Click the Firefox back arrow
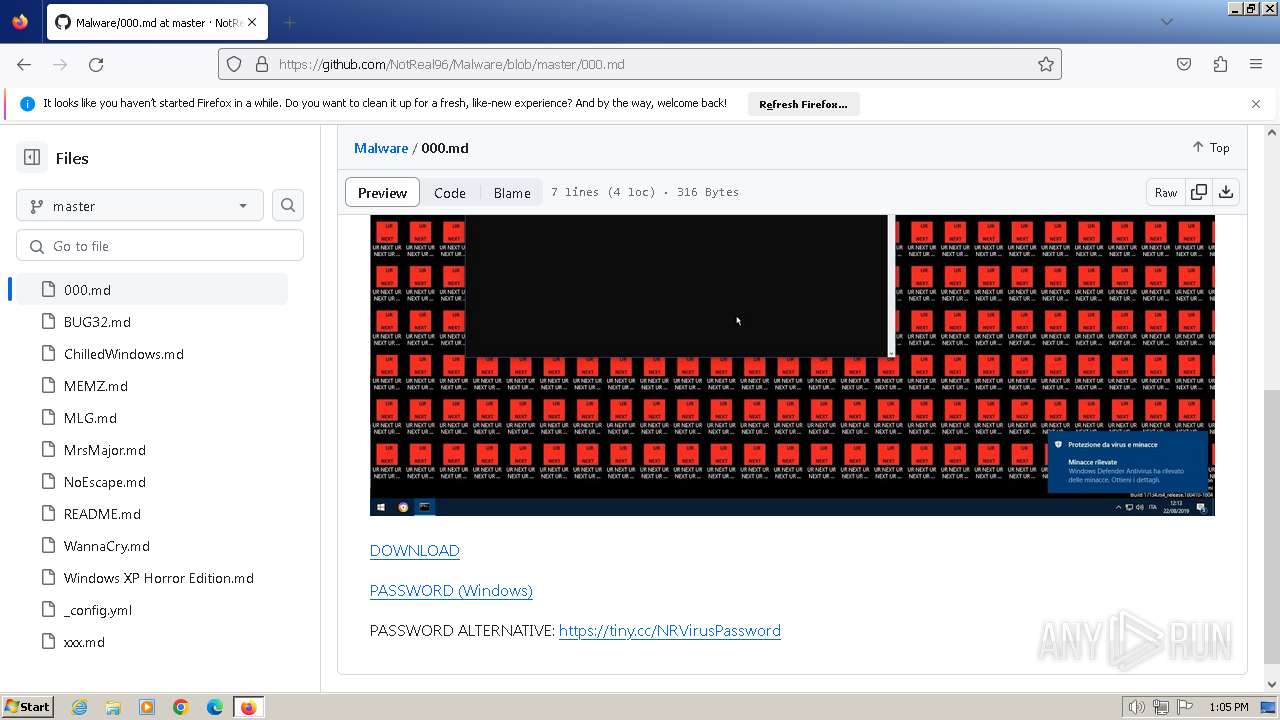The image size is (1280, 720). (x=24, y=64)
